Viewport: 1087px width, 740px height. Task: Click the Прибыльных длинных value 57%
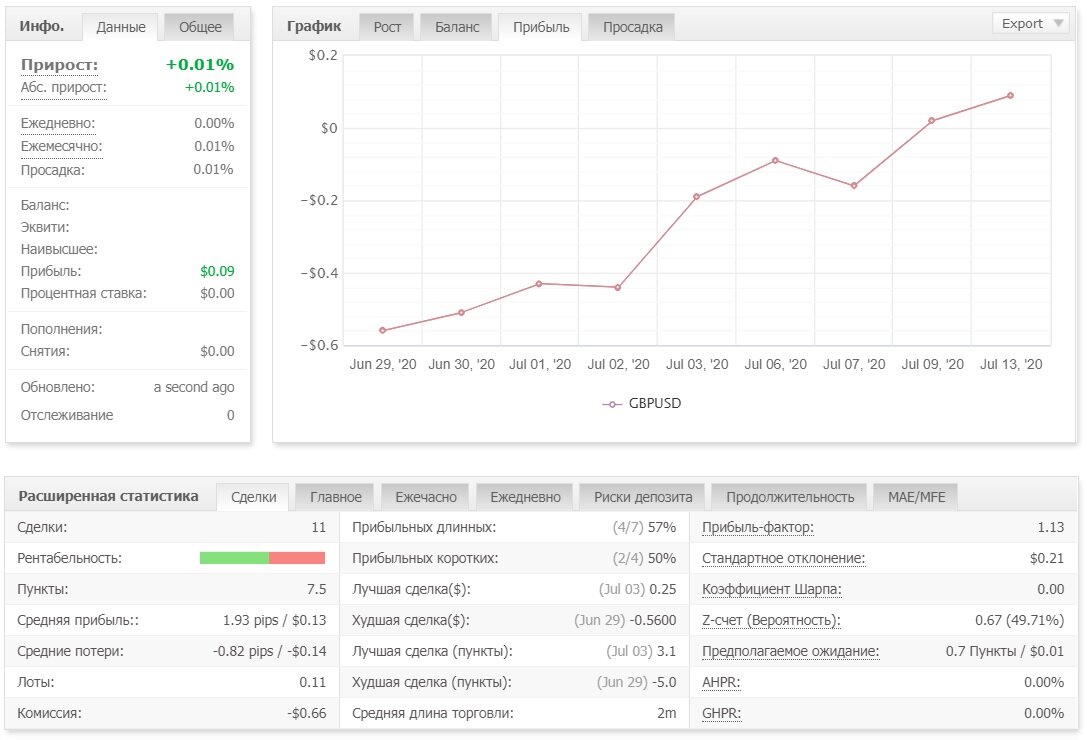click(662, 527)
